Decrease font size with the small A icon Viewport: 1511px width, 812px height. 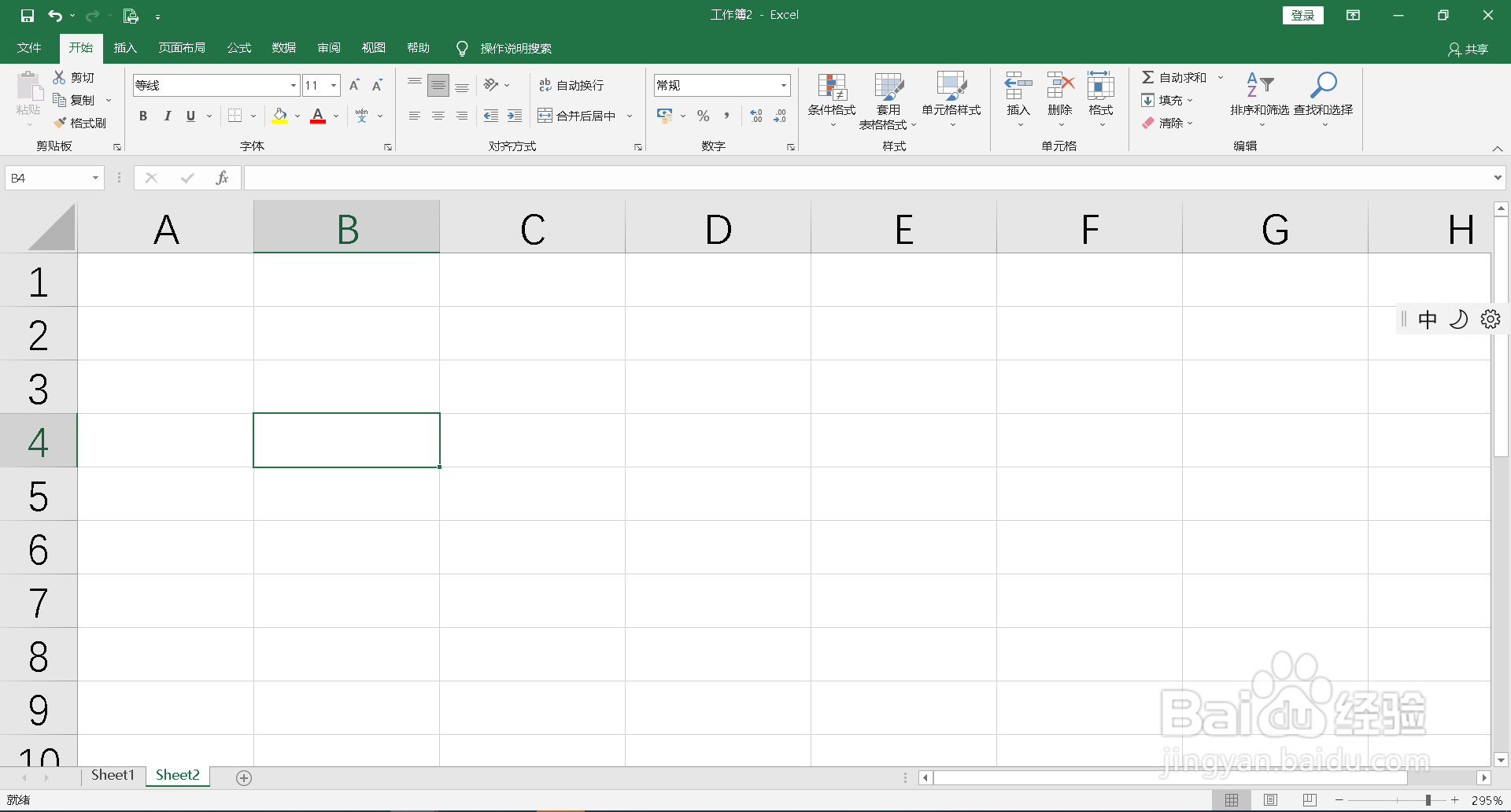[x=378, y=85]
